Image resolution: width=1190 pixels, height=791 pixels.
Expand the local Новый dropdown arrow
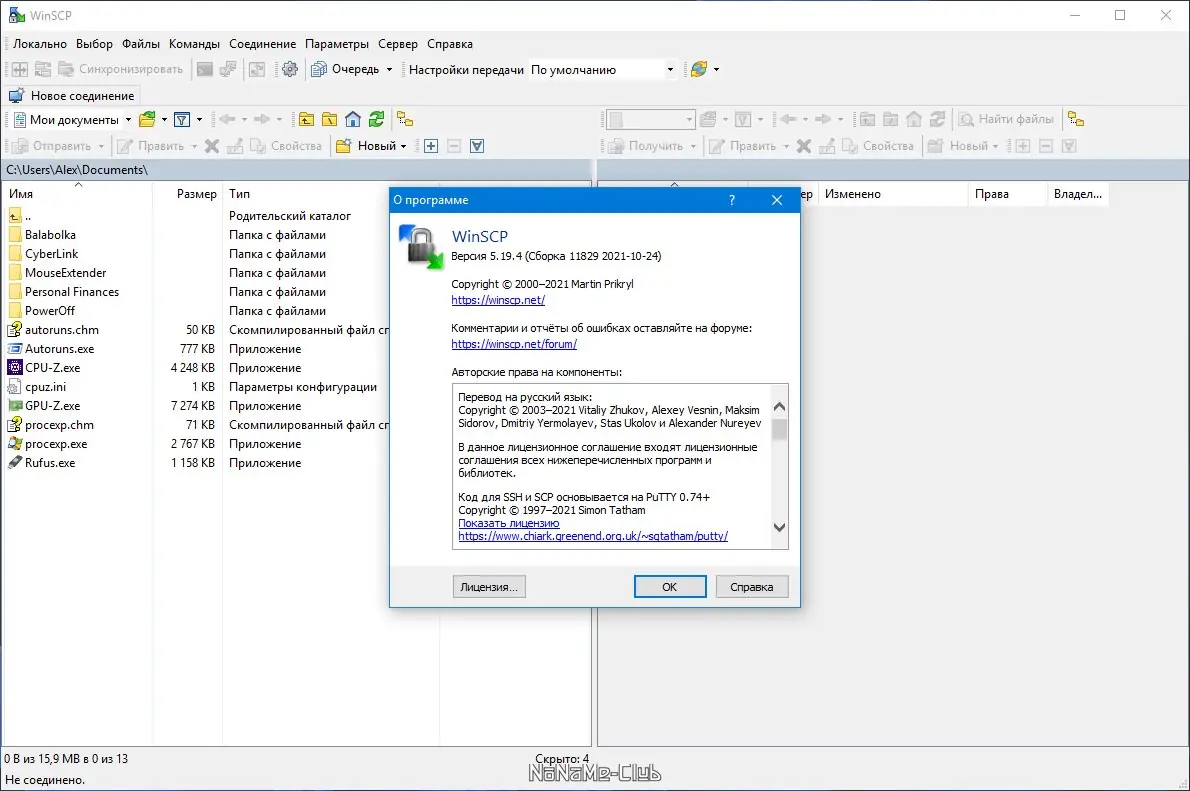pyautogui.click(x=403, y=146)
